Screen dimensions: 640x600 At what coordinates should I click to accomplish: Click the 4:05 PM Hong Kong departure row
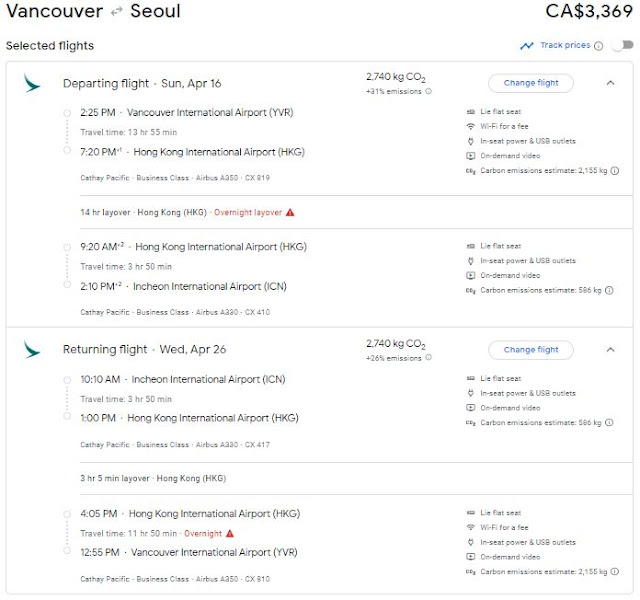[190, 514]
